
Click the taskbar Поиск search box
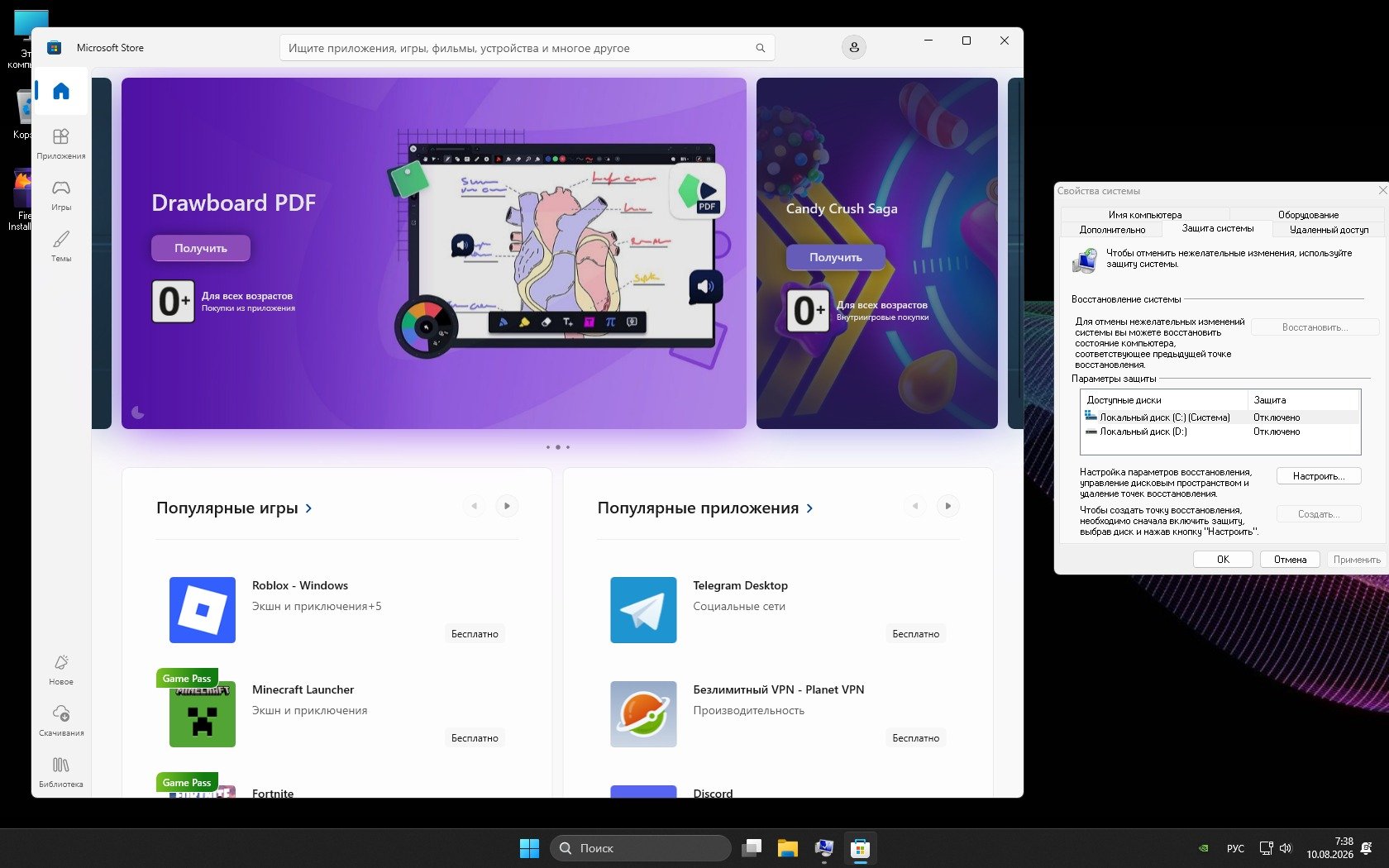click(x=641, y=848)
